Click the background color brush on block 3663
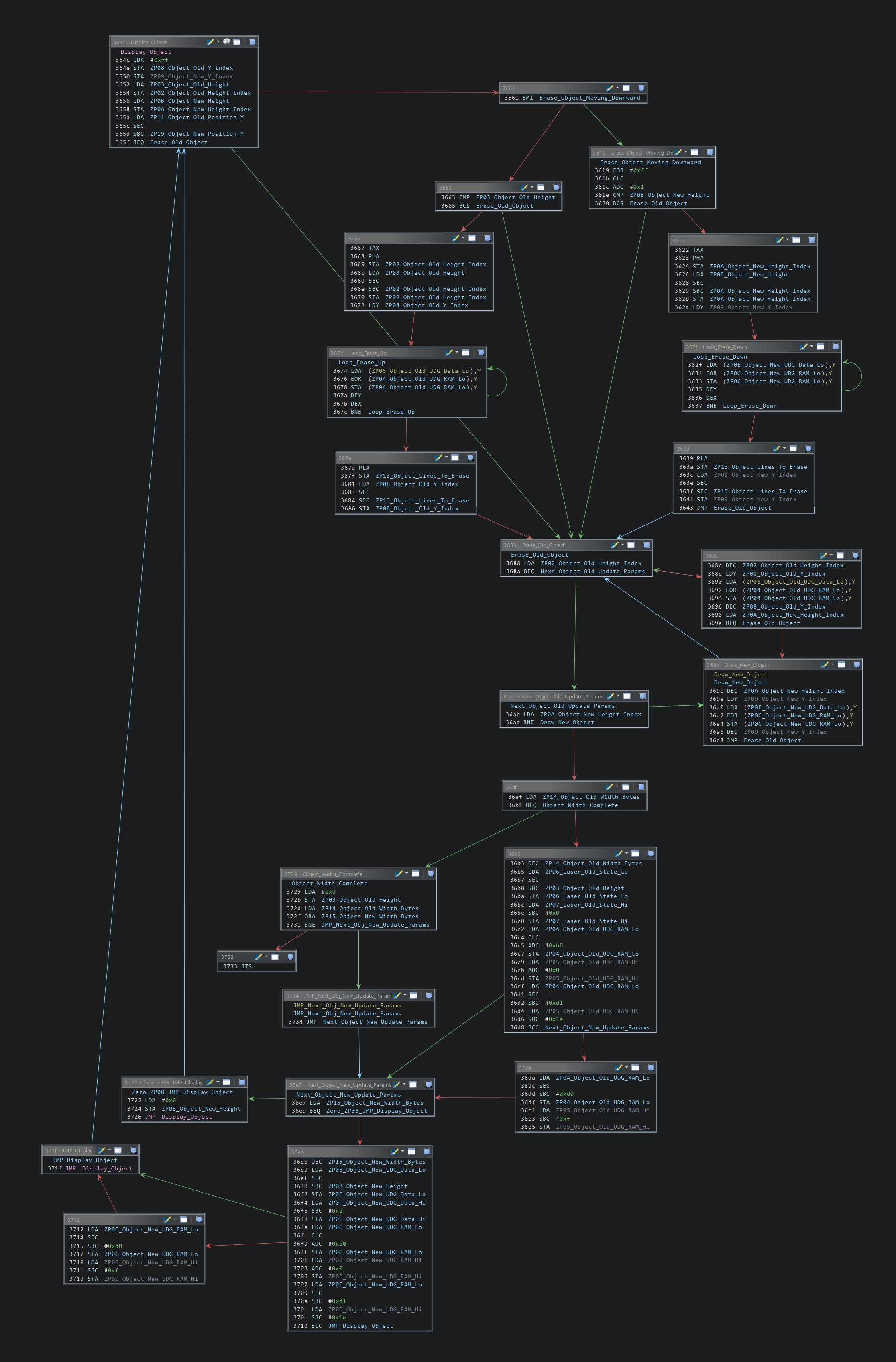896x1362 pixels. click(x=524, y=187)
